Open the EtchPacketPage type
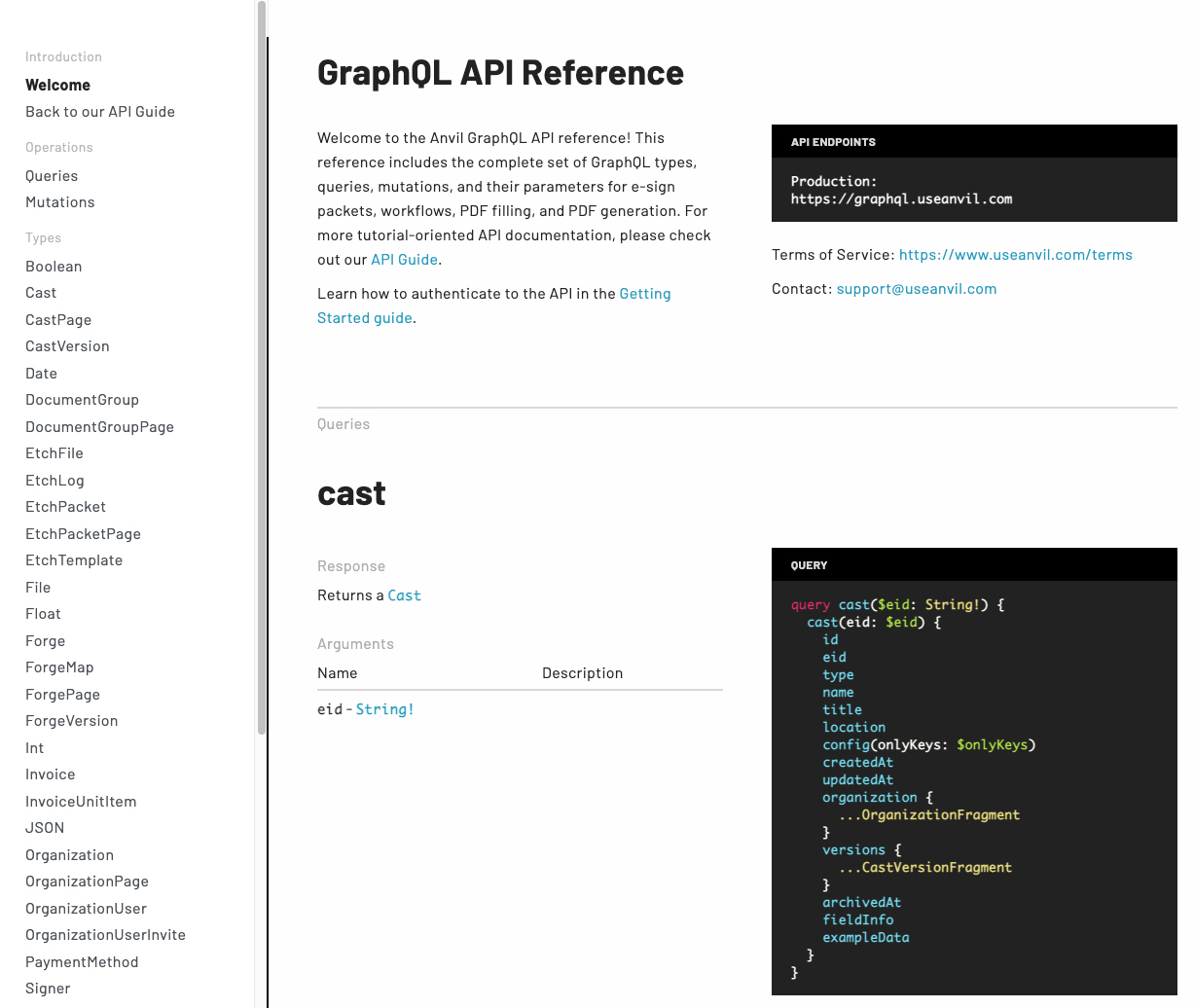The image size is (1194, 1008). pos(83,534)
